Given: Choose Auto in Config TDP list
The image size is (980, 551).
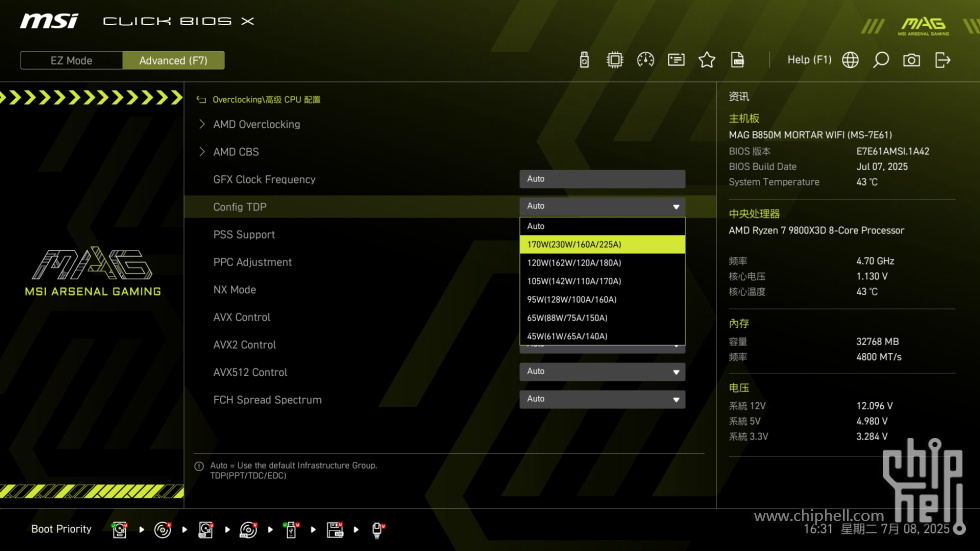Looking at the screenshot, I should [602, 226].
